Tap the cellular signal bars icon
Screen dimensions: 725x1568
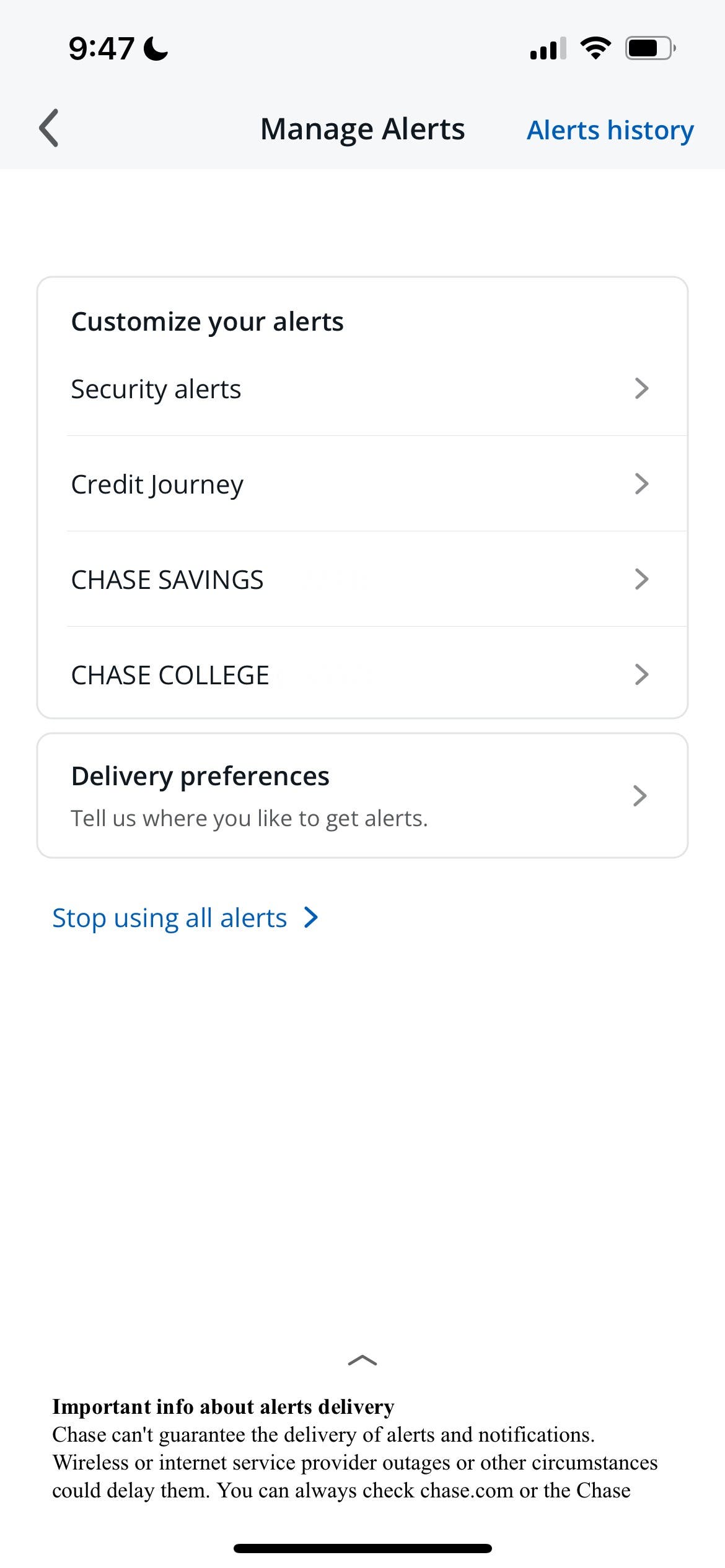click(x=548, y=48)
